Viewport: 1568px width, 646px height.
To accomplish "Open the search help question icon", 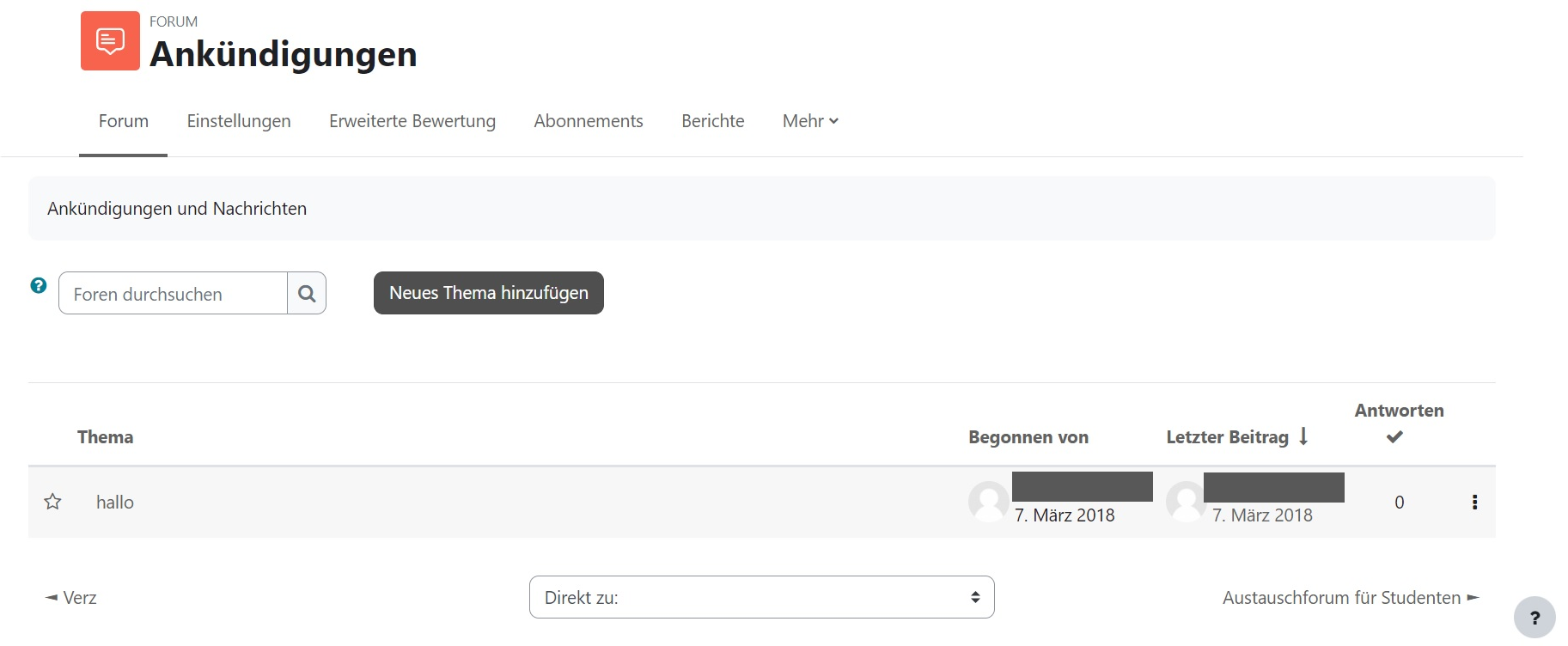I will tap(39, 285).
